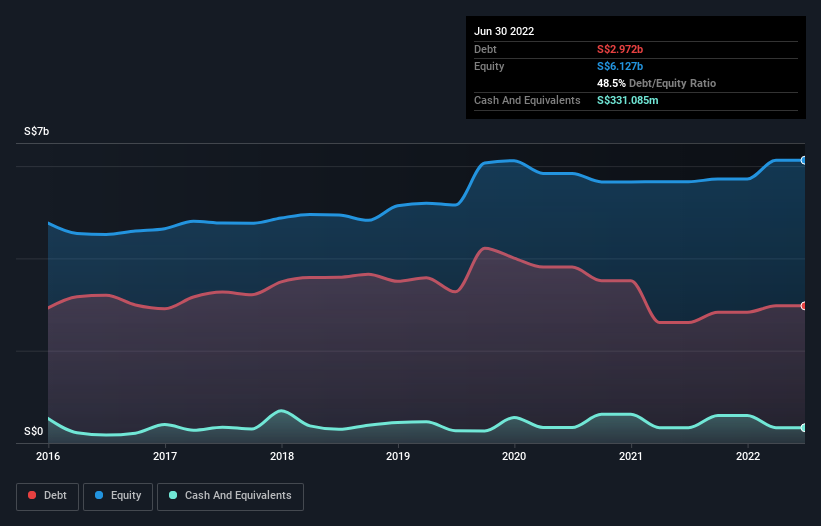This screenshot has width=821, height=526.
Task: Toggle Cash And Equivalents legend button
Action: (230, 496)
